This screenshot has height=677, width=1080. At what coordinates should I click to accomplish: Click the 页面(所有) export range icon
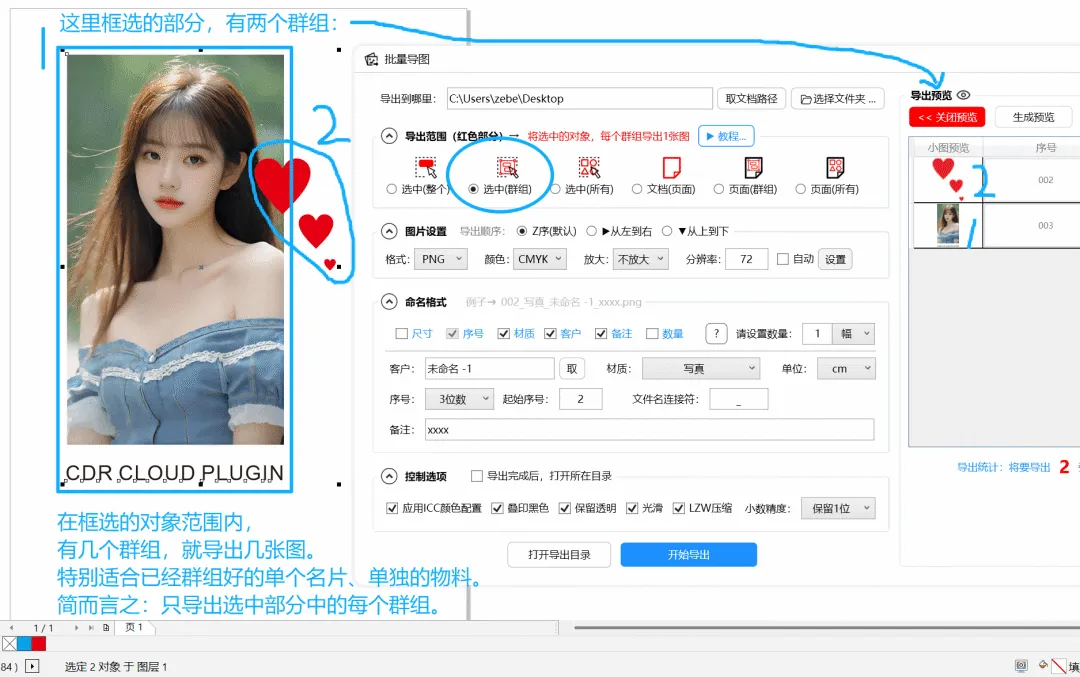pyautogui.click(x=835, y=167)
